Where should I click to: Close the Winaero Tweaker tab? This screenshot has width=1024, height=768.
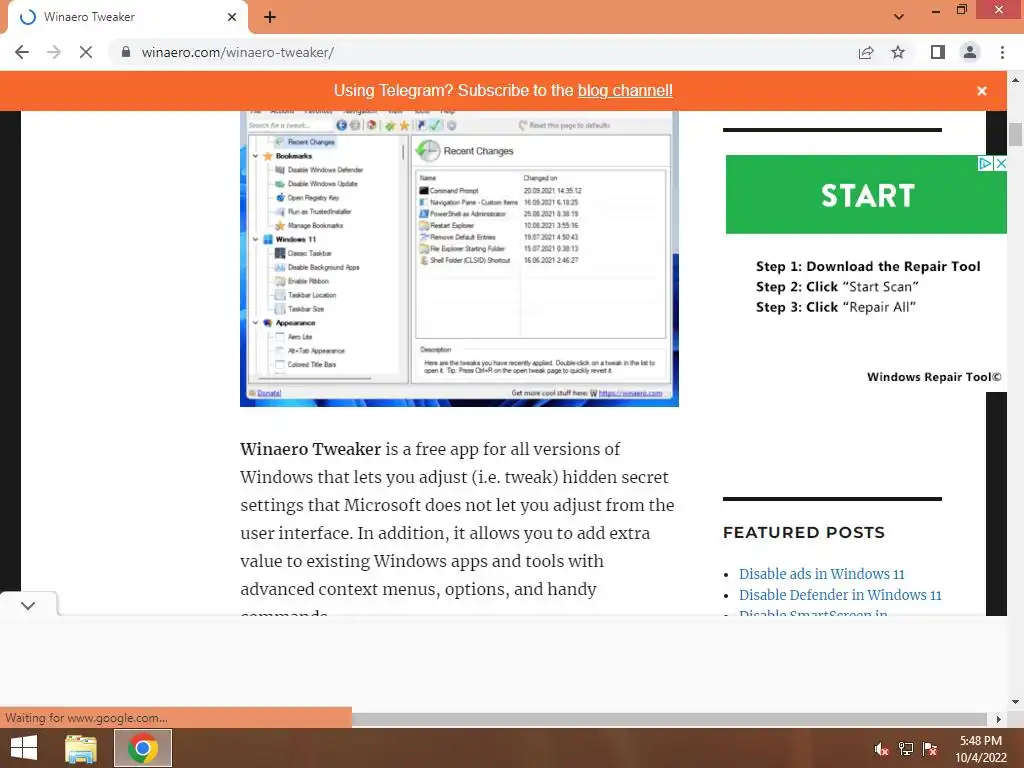coord(232,17)
